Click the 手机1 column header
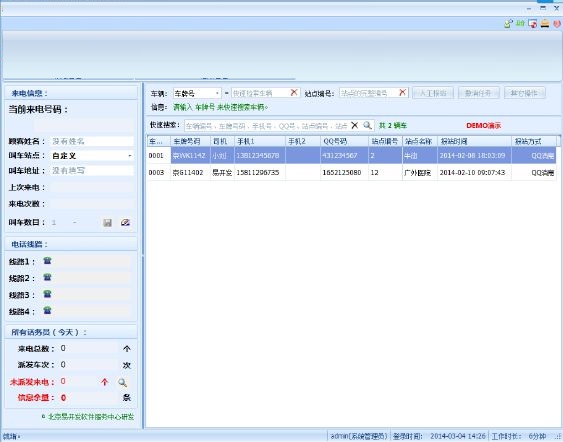This screenshot has height=442, width=563. [260, 141]
